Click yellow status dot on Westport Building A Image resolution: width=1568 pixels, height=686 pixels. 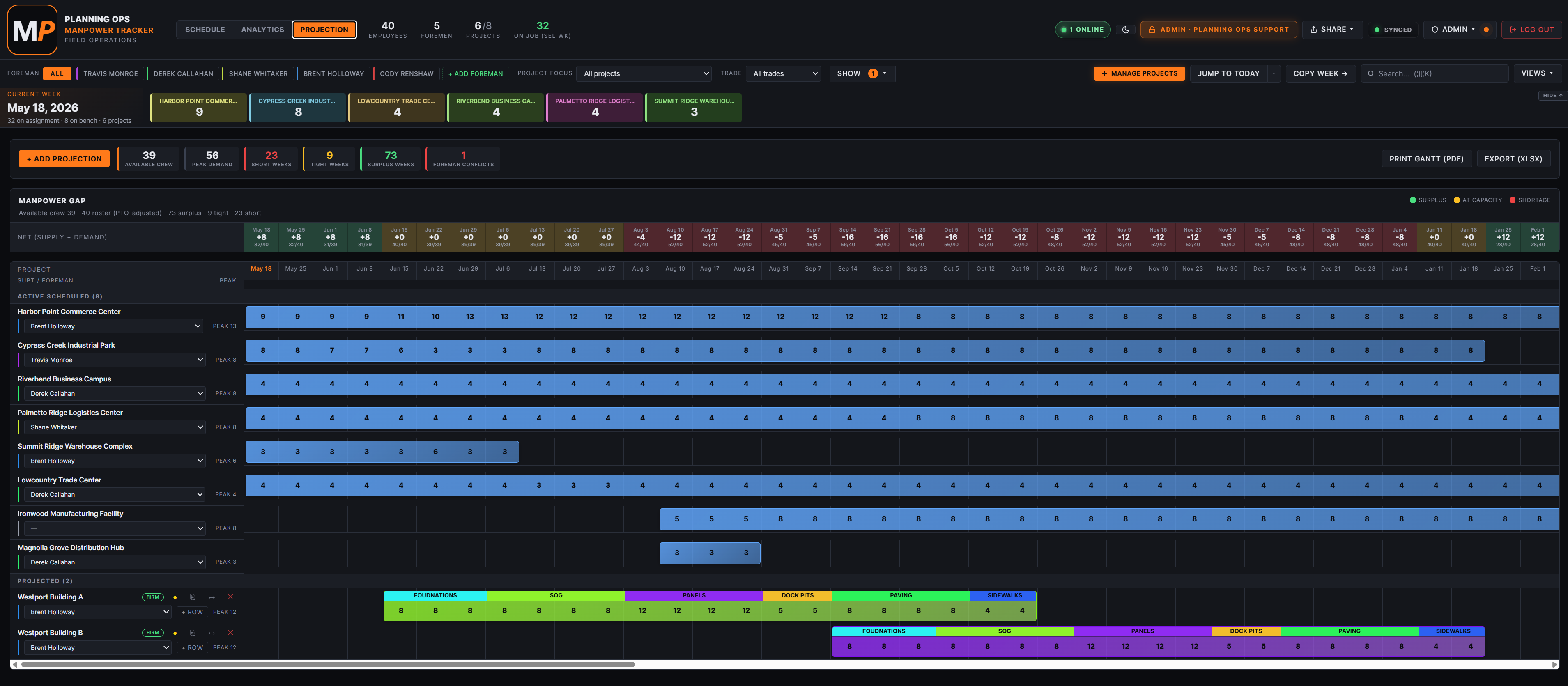click(175, 598)
